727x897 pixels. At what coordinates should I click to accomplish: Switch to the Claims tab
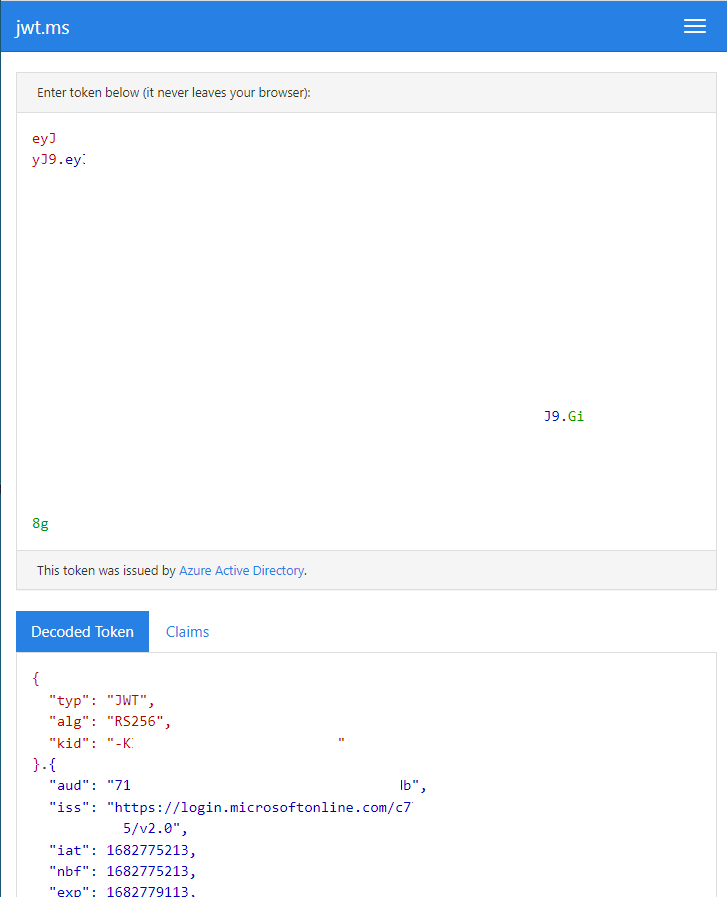(187, 631)
